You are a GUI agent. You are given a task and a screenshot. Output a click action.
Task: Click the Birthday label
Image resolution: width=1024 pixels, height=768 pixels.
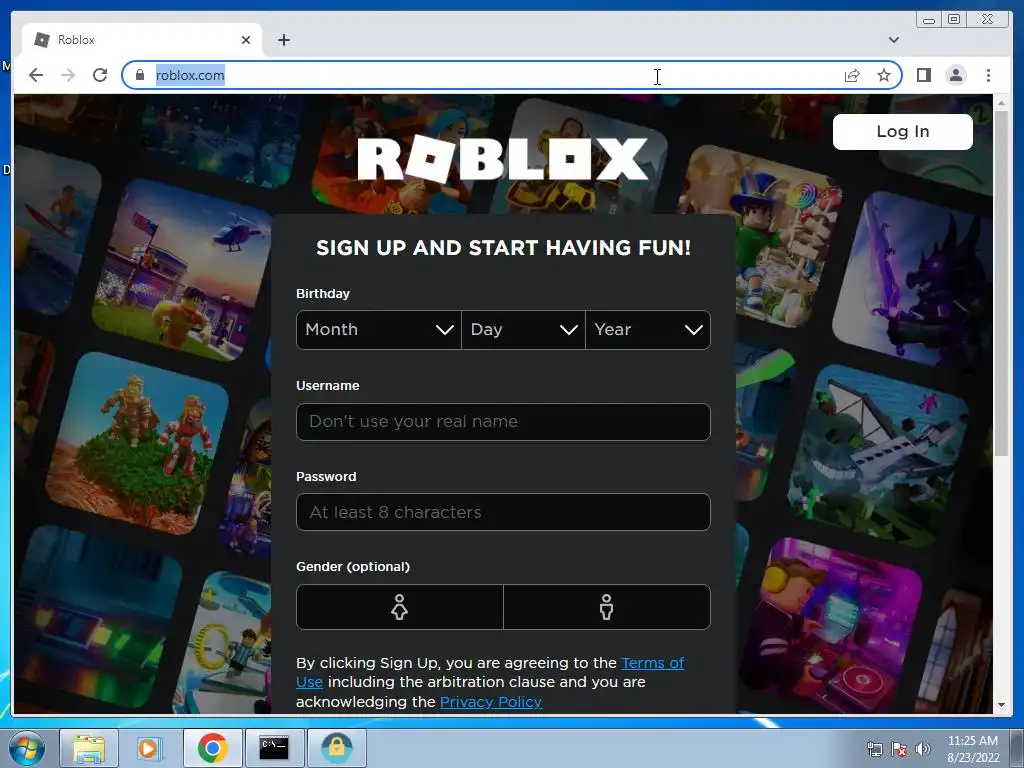click(323, 294)
